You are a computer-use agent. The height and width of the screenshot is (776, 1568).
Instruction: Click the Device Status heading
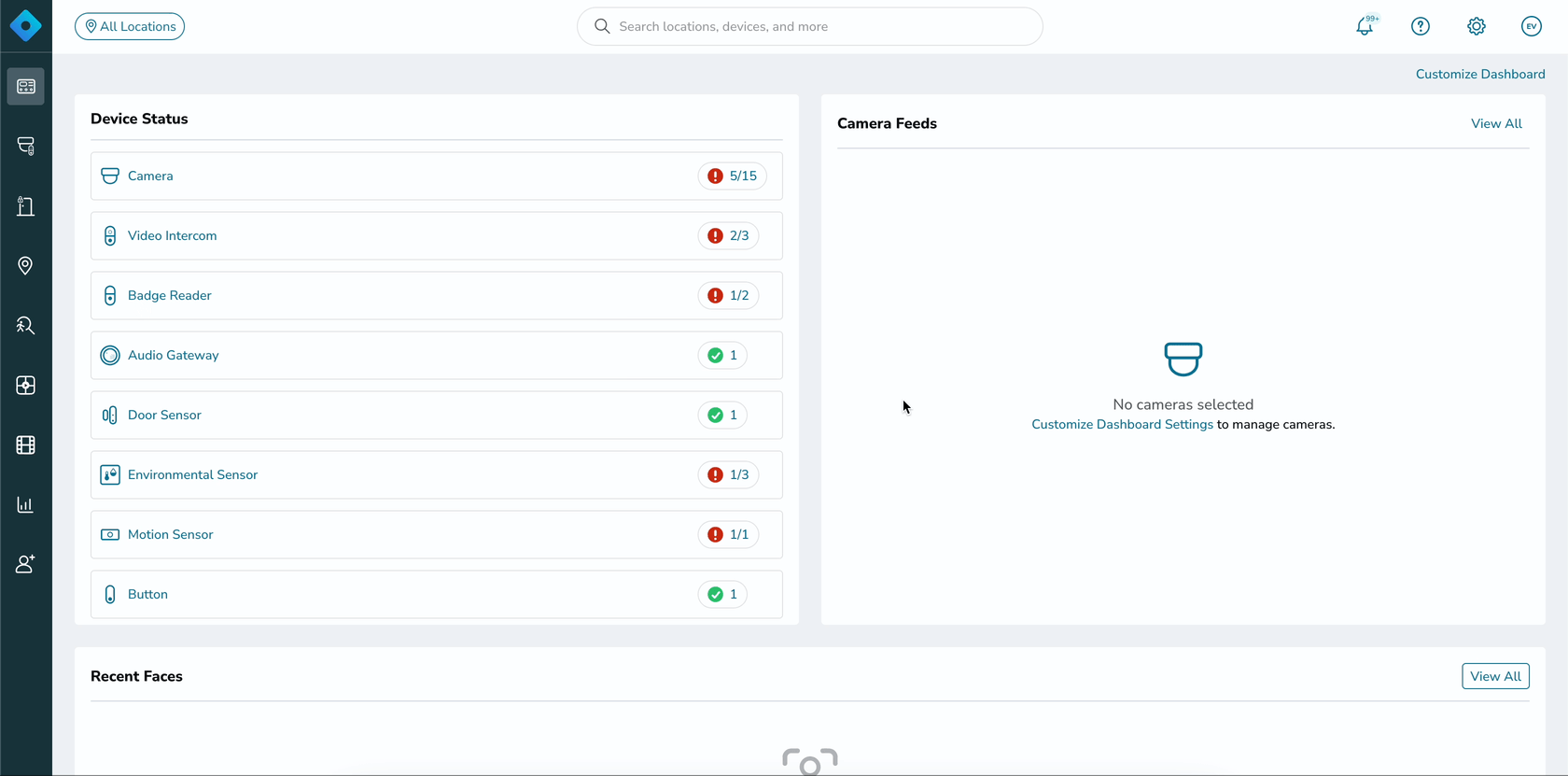(x=139, y=119)
